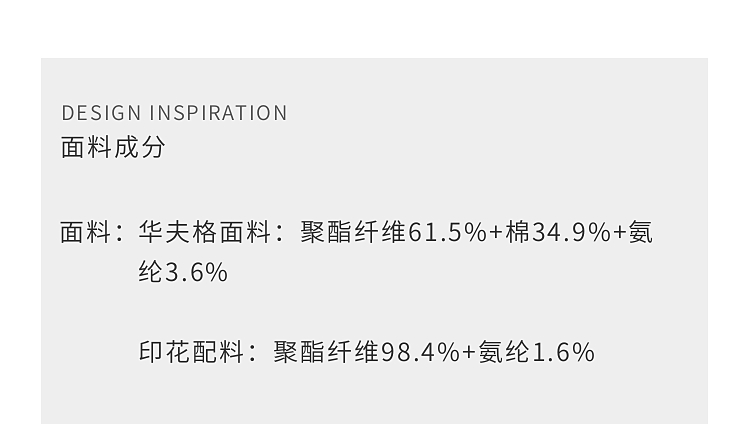Click the 印花配料 label
The width and height of the screenshot is (750, 424).
(x=191, y=352)
